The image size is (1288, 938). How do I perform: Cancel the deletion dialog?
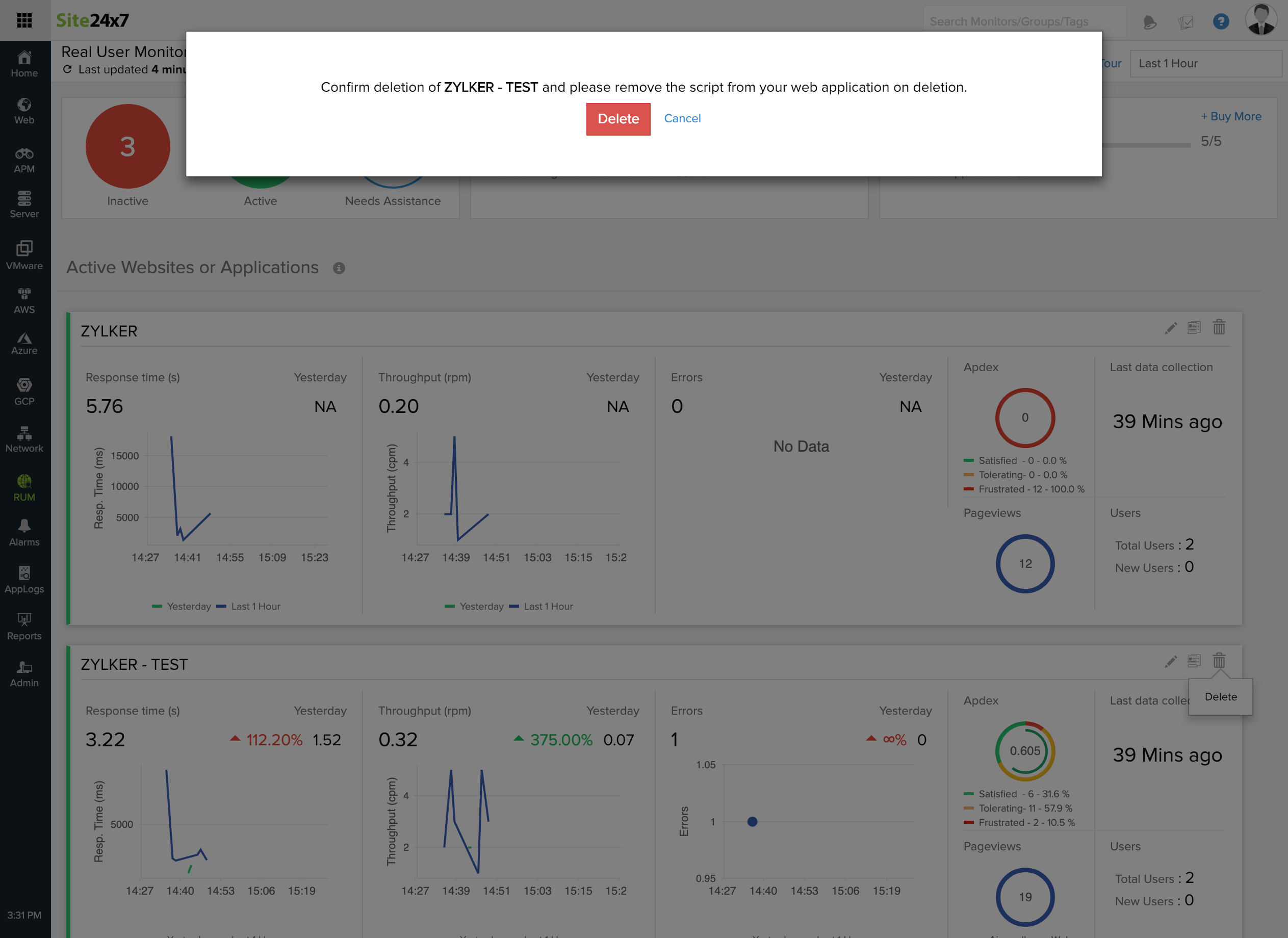click(x=683, y=119)
